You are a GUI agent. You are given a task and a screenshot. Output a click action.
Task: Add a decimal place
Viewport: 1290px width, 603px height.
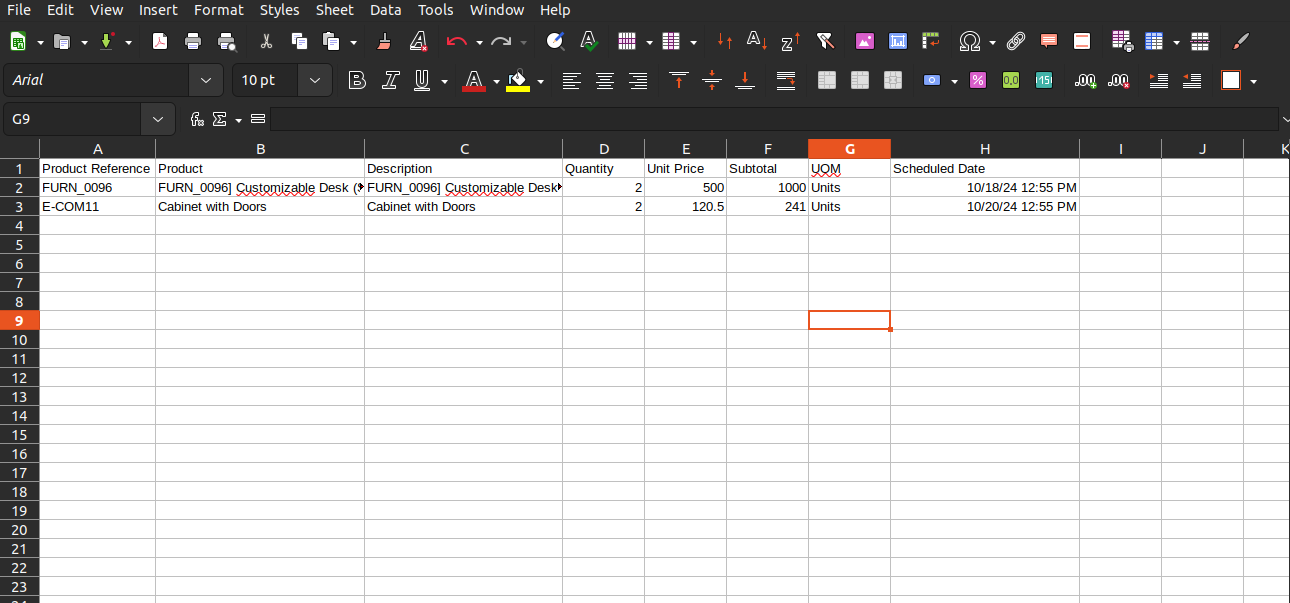(x=1085, y=80)
